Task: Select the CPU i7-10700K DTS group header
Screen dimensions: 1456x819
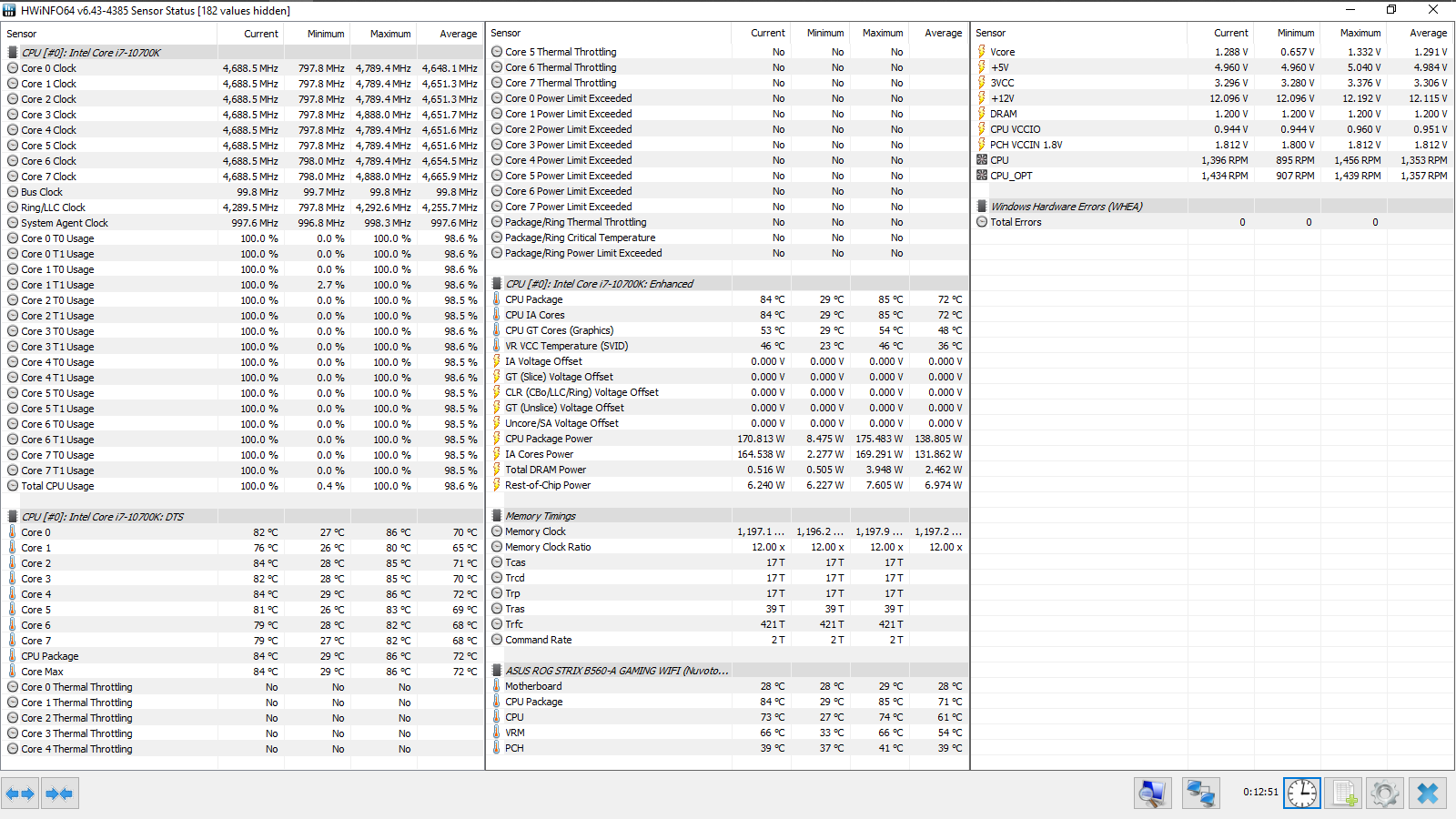Action: [x=242, y=517]
